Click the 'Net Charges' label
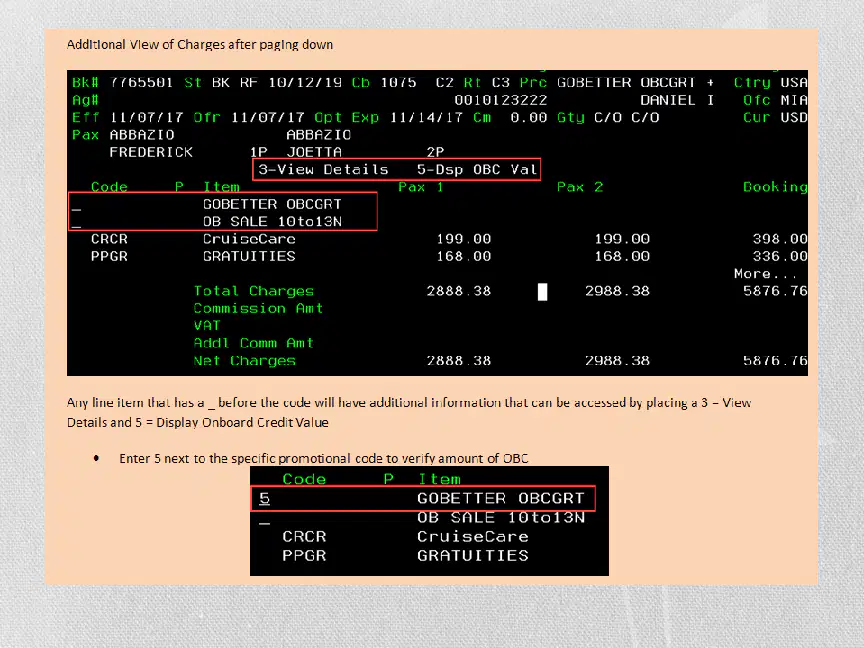Screen dimensions: 864x648 pos(245,361)
